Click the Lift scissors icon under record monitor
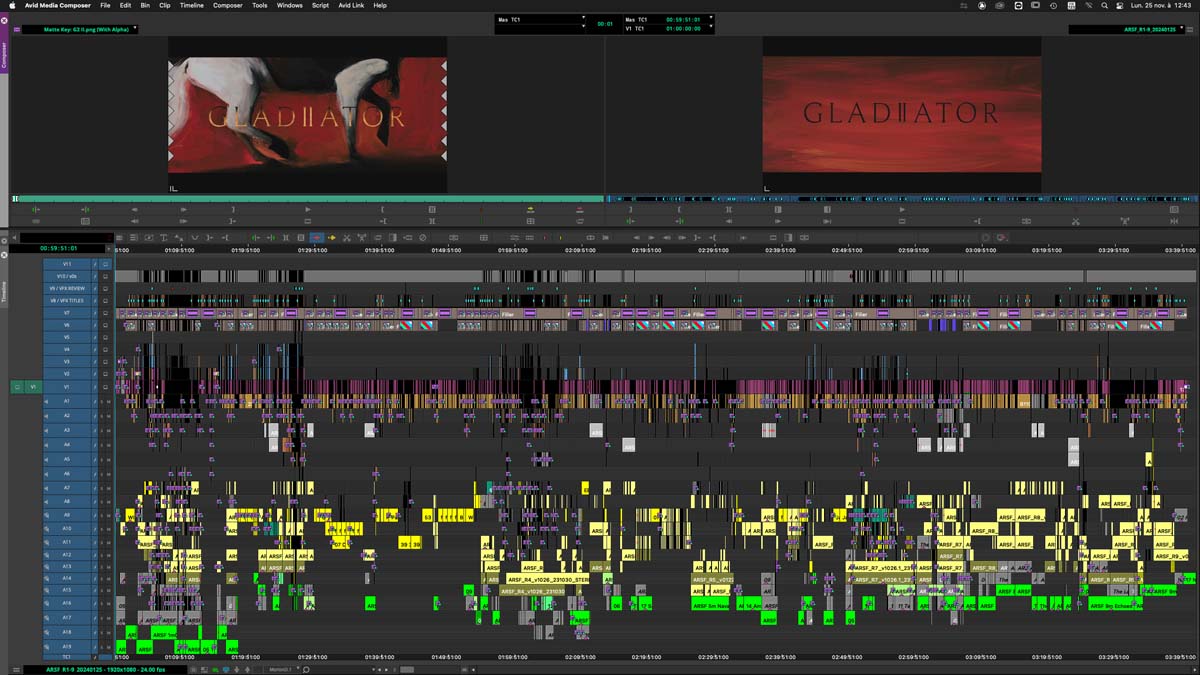This screenshot has height=675, width=1200. click(1075, 221)
